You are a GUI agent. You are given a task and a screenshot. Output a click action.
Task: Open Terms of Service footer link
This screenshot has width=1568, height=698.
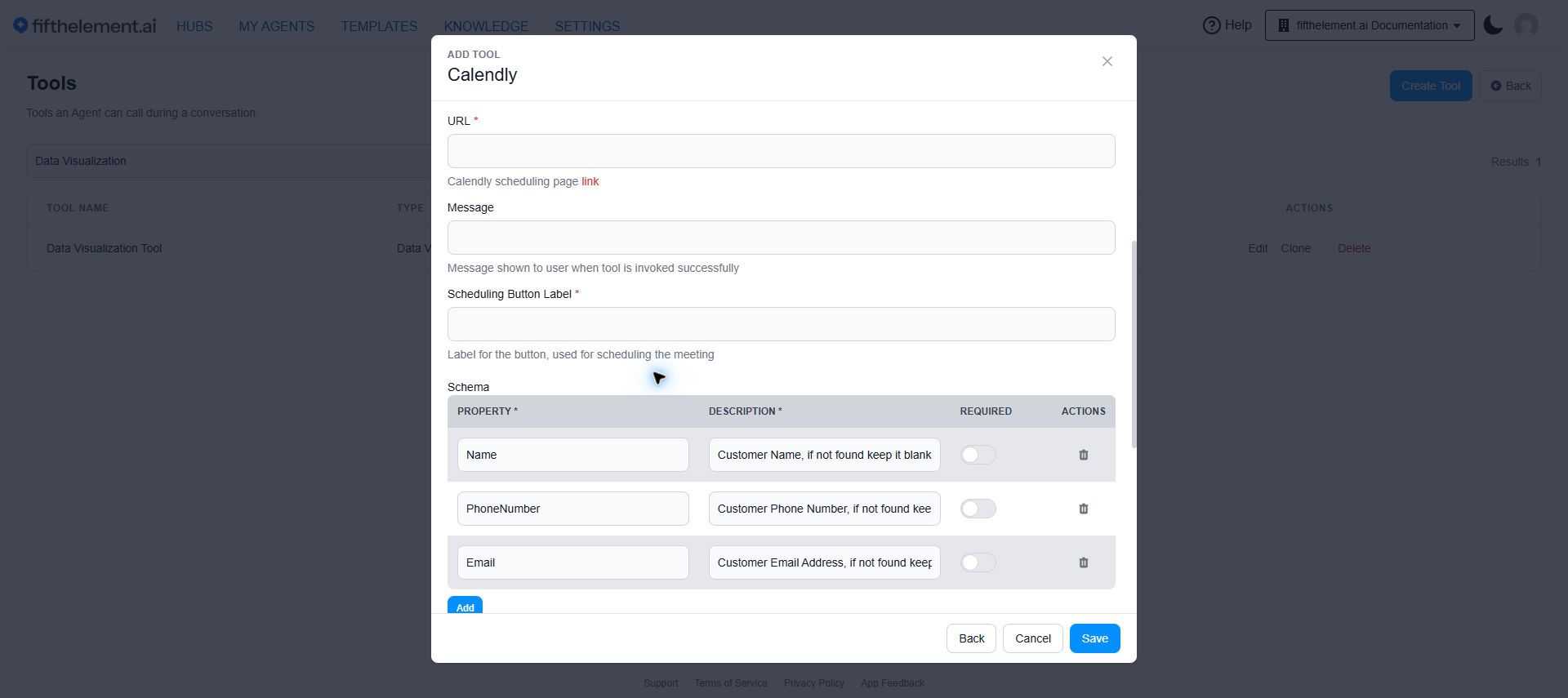[731, 683]
